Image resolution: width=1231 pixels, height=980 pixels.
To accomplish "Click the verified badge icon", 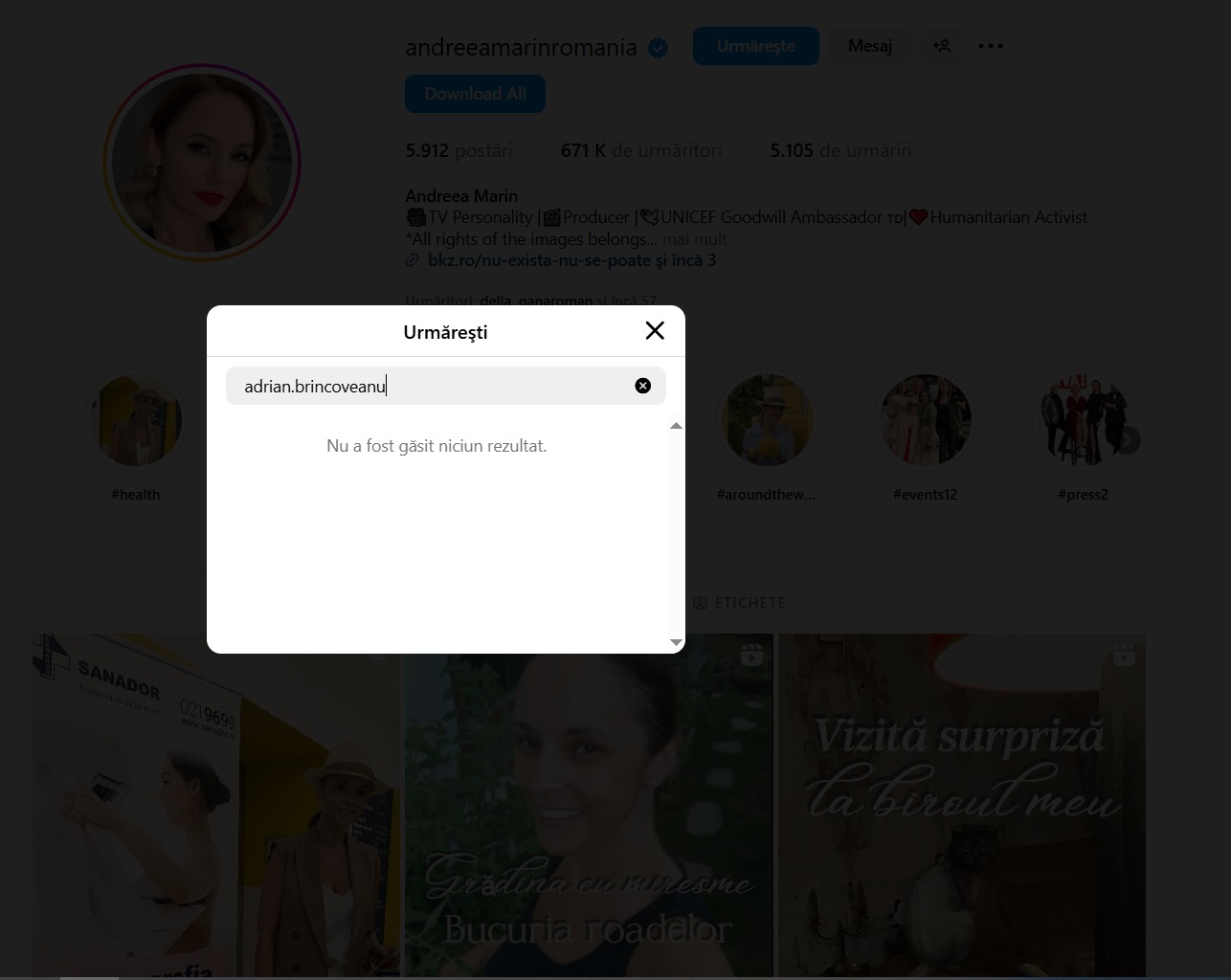I will (658, 48).
